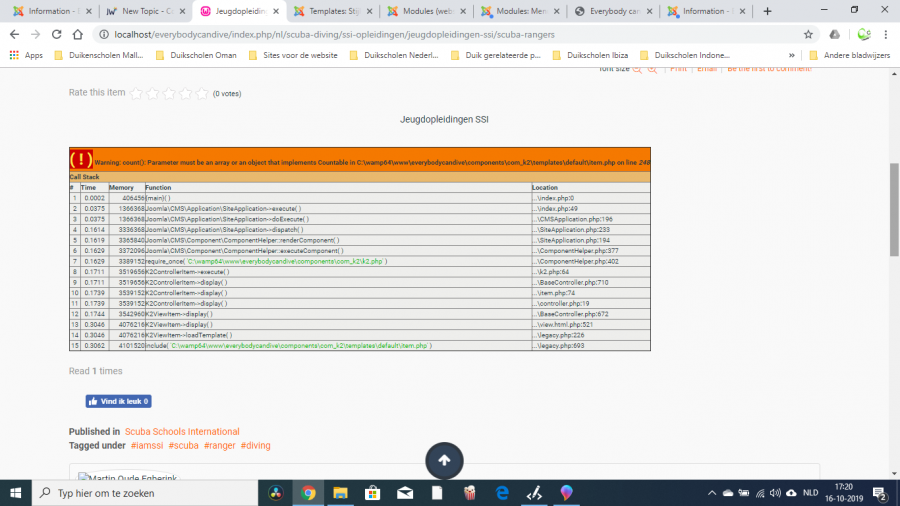Open the 'Duikscholen Oman' bookmark folder
Screen dimensions: 900x506
(196, 55)
